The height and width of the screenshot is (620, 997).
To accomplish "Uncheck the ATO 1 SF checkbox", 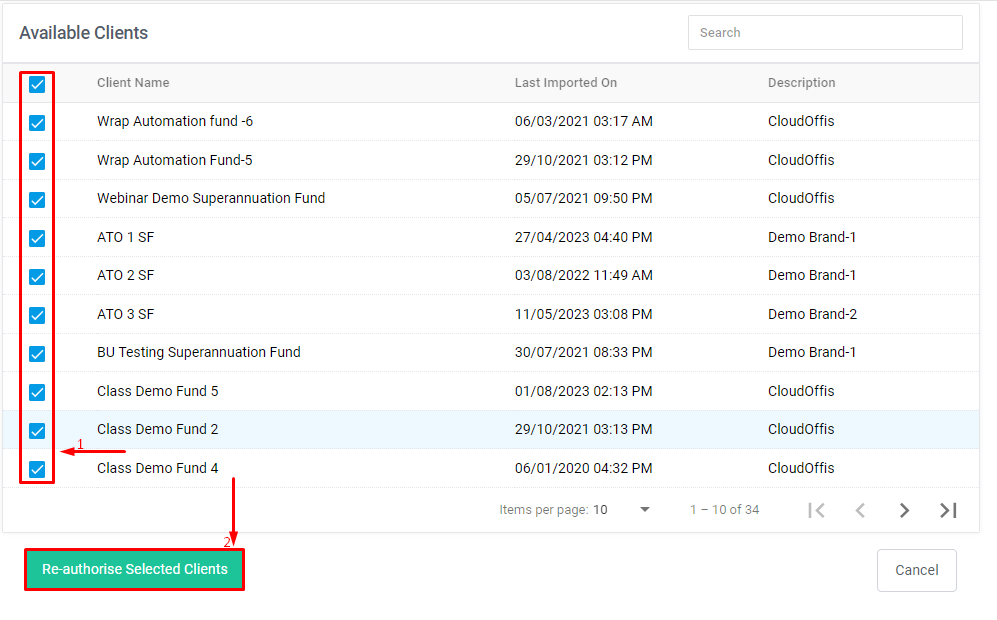I will click(37, 238).
